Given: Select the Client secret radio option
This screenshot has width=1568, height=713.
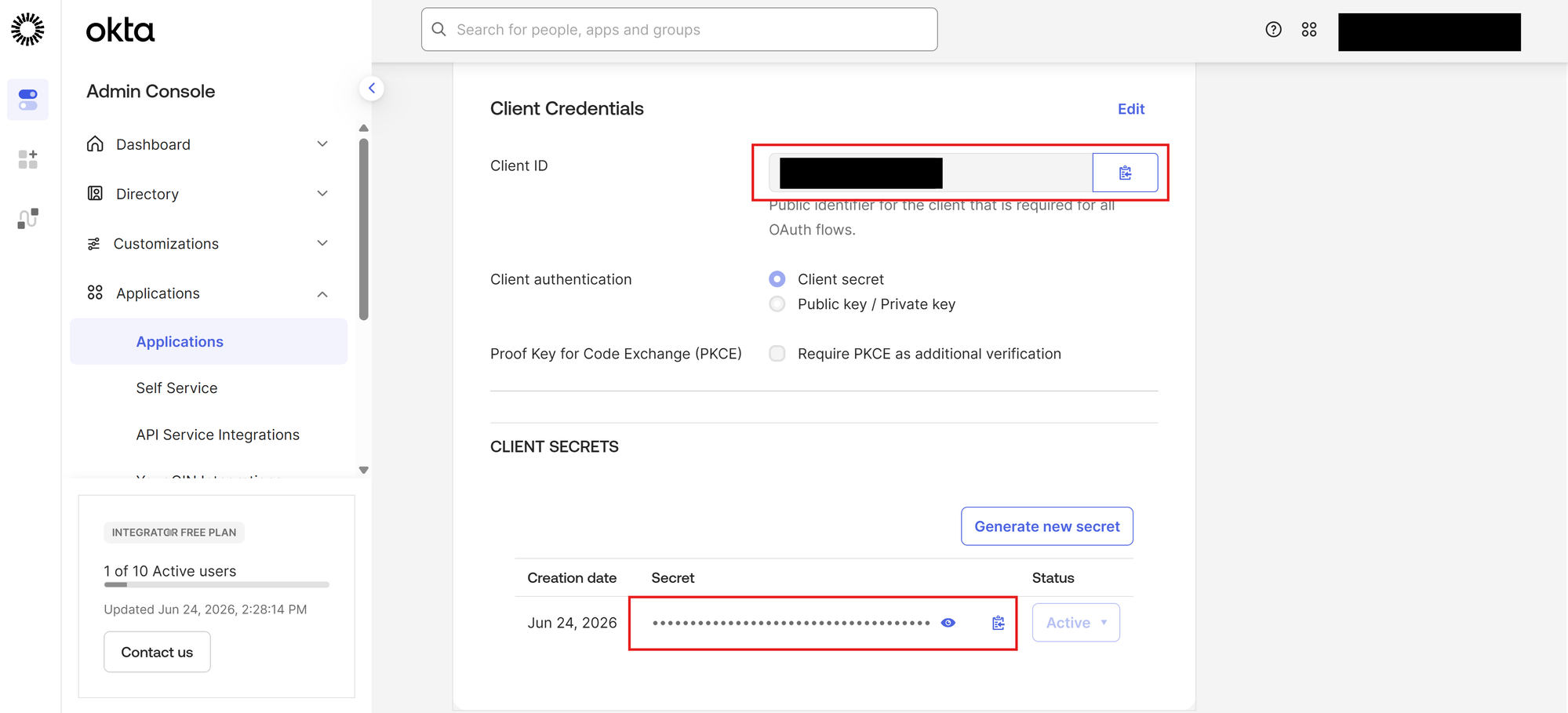Looking at the screenshot, I should (x=777, y=279).
